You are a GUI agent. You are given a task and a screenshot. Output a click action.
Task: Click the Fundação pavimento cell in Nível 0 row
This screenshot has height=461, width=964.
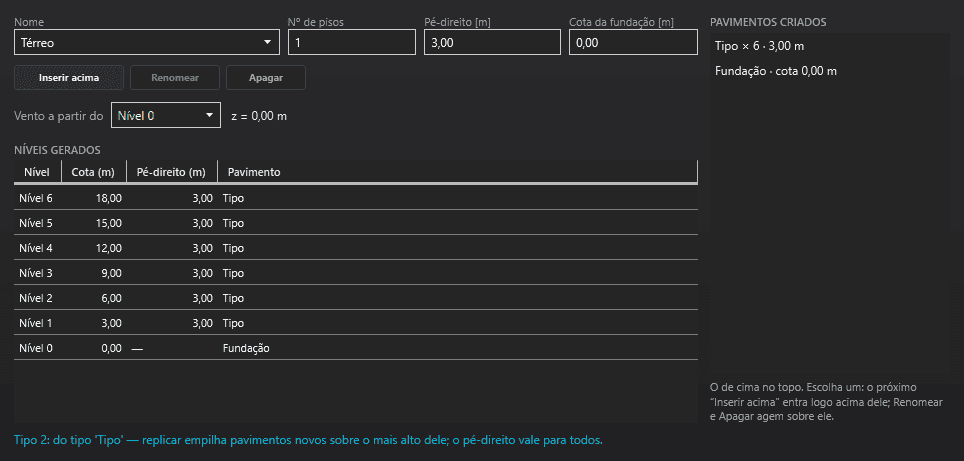coord(246,349)
